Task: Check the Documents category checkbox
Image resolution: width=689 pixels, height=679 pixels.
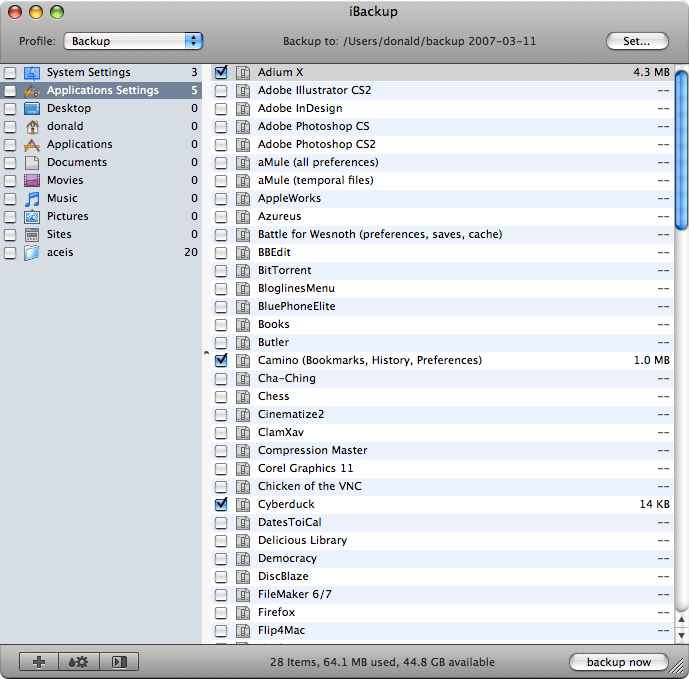Action: coord(10,163)
